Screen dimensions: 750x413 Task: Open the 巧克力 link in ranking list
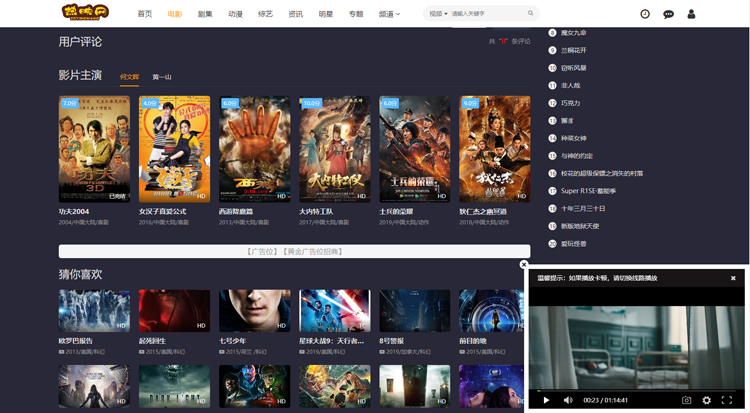coord(570,103)
